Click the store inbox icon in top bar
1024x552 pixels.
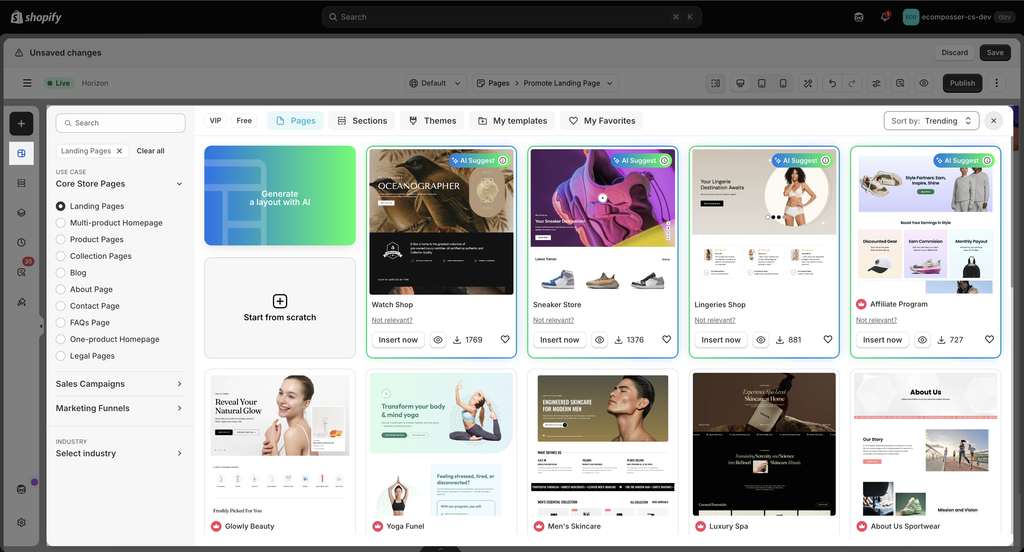(x=859, y=17)
